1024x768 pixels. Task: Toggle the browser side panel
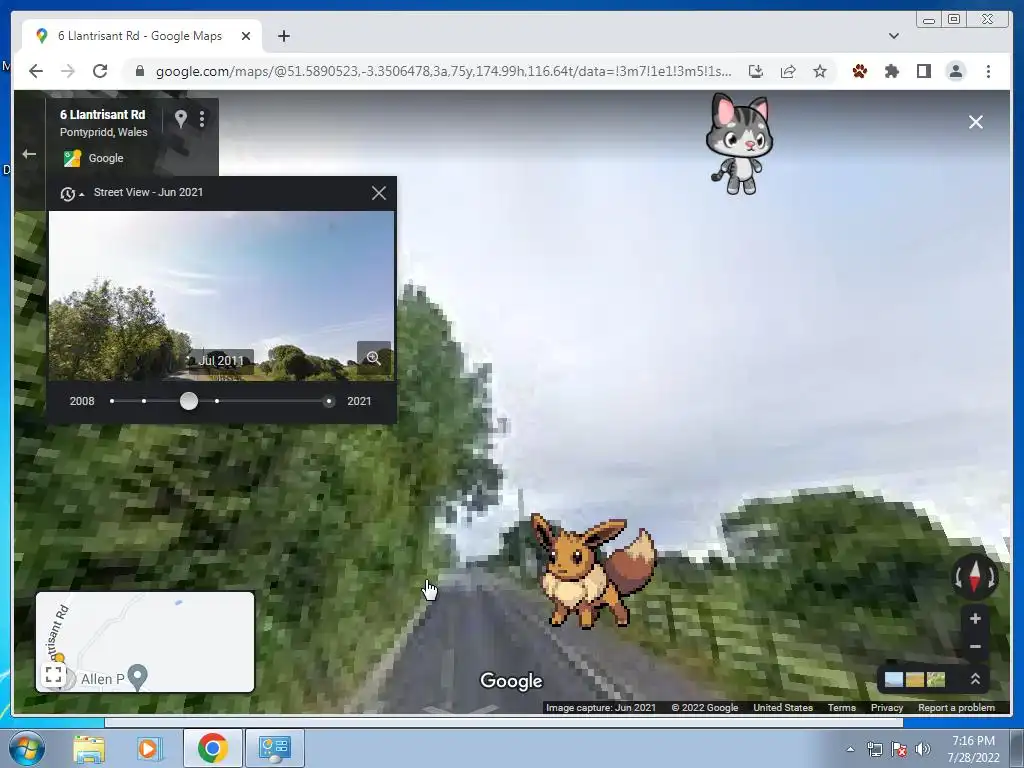923,71
